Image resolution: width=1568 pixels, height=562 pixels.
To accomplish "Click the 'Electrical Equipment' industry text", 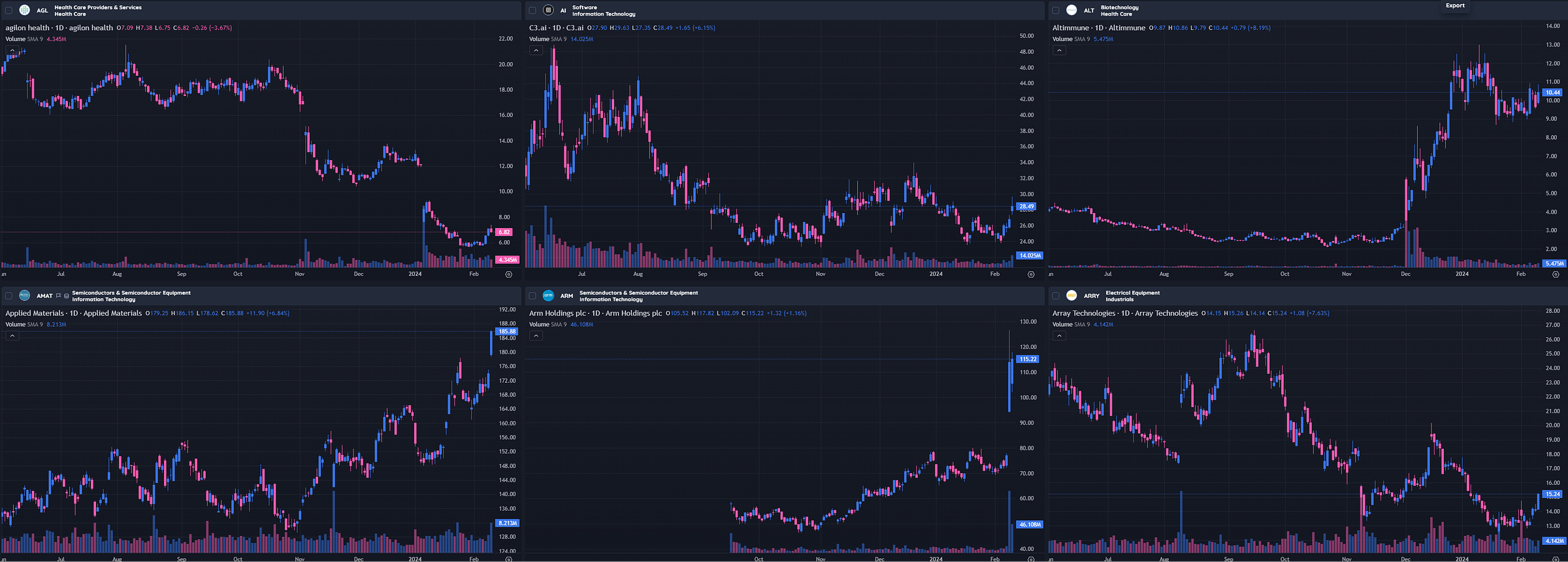I will point(1132,293).
